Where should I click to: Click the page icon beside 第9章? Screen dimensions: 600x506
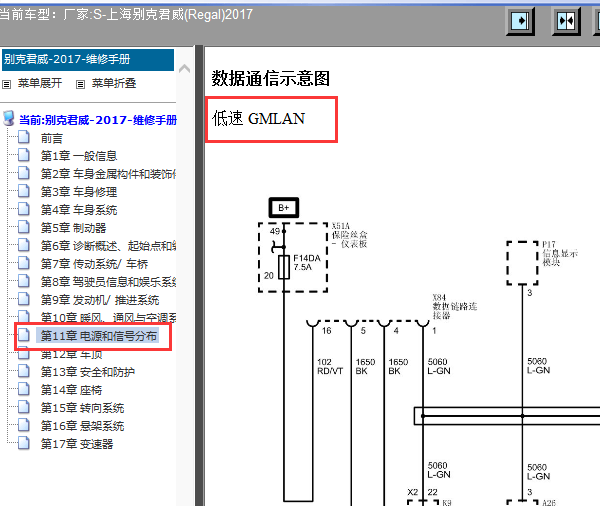tap(24, 299)
